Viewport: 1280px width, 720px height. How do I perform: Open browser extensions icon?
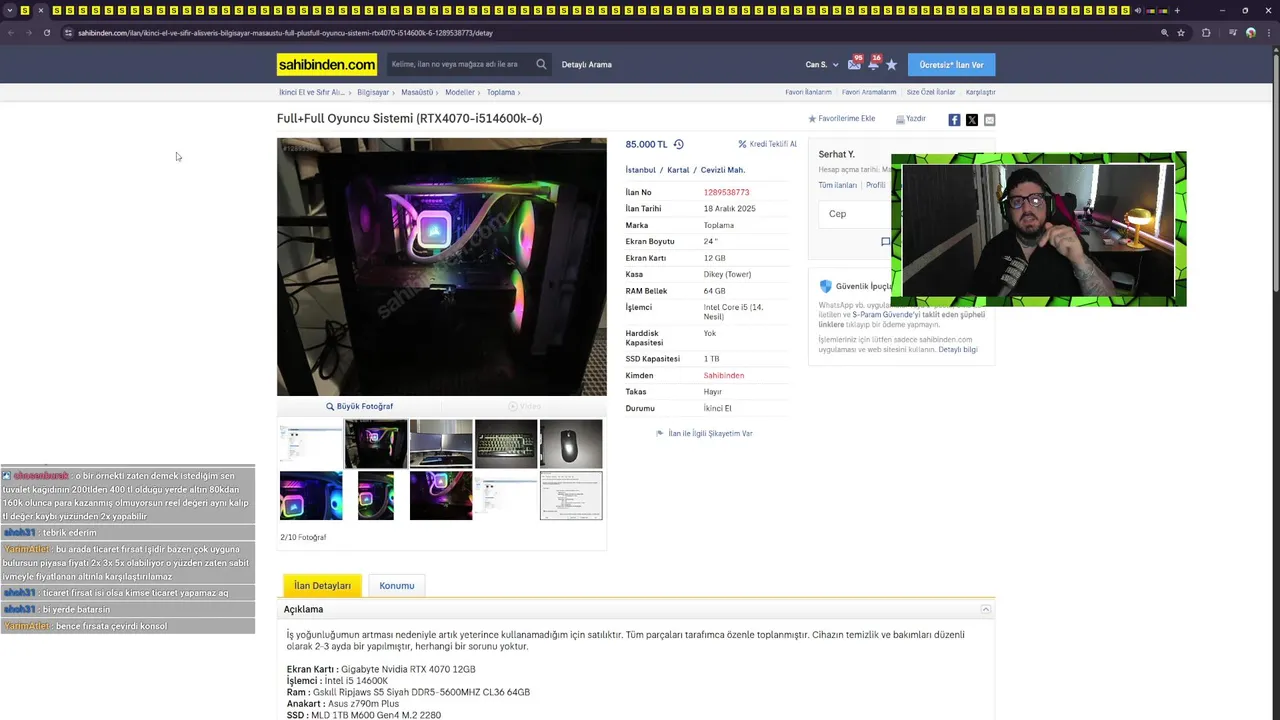(x=1206, y=33)
